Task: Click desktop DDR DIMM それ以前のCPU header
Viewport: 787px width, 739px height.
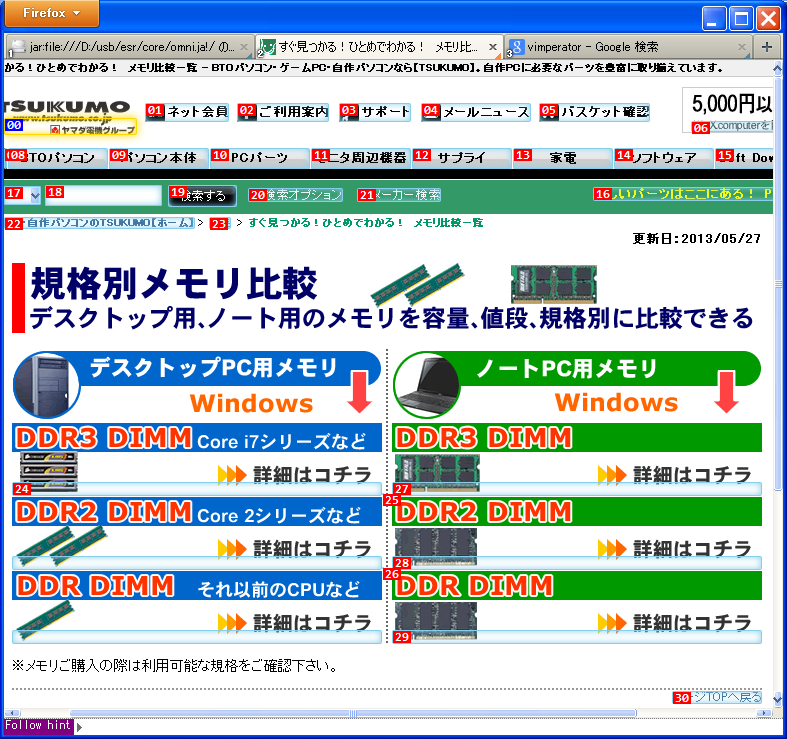Action: pyautogui.click(x=197, y=586)
